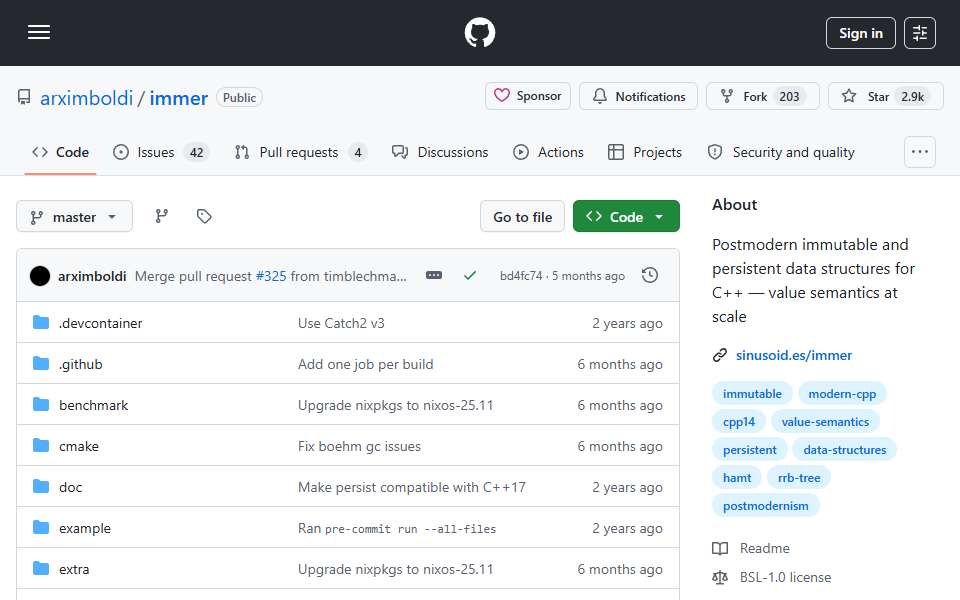Viewport: 960px width, 600px height.
Task: Go to the GitHub homepage logo
Action: (479, 32)
